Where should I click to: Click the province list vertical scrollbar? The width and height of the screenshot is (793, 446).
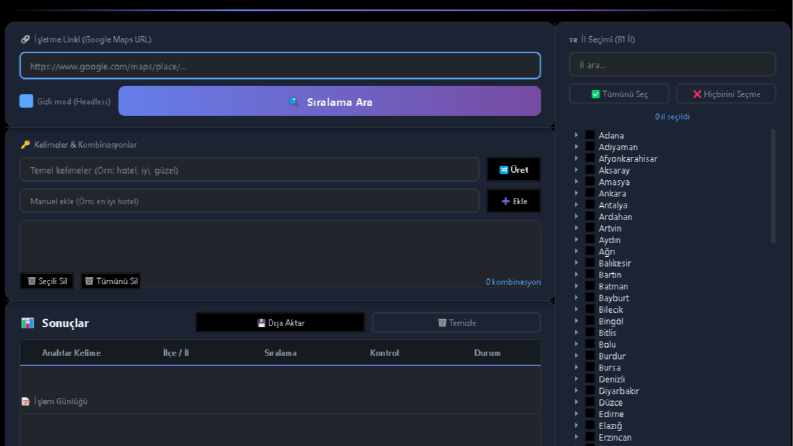click(x=773, y=186)
